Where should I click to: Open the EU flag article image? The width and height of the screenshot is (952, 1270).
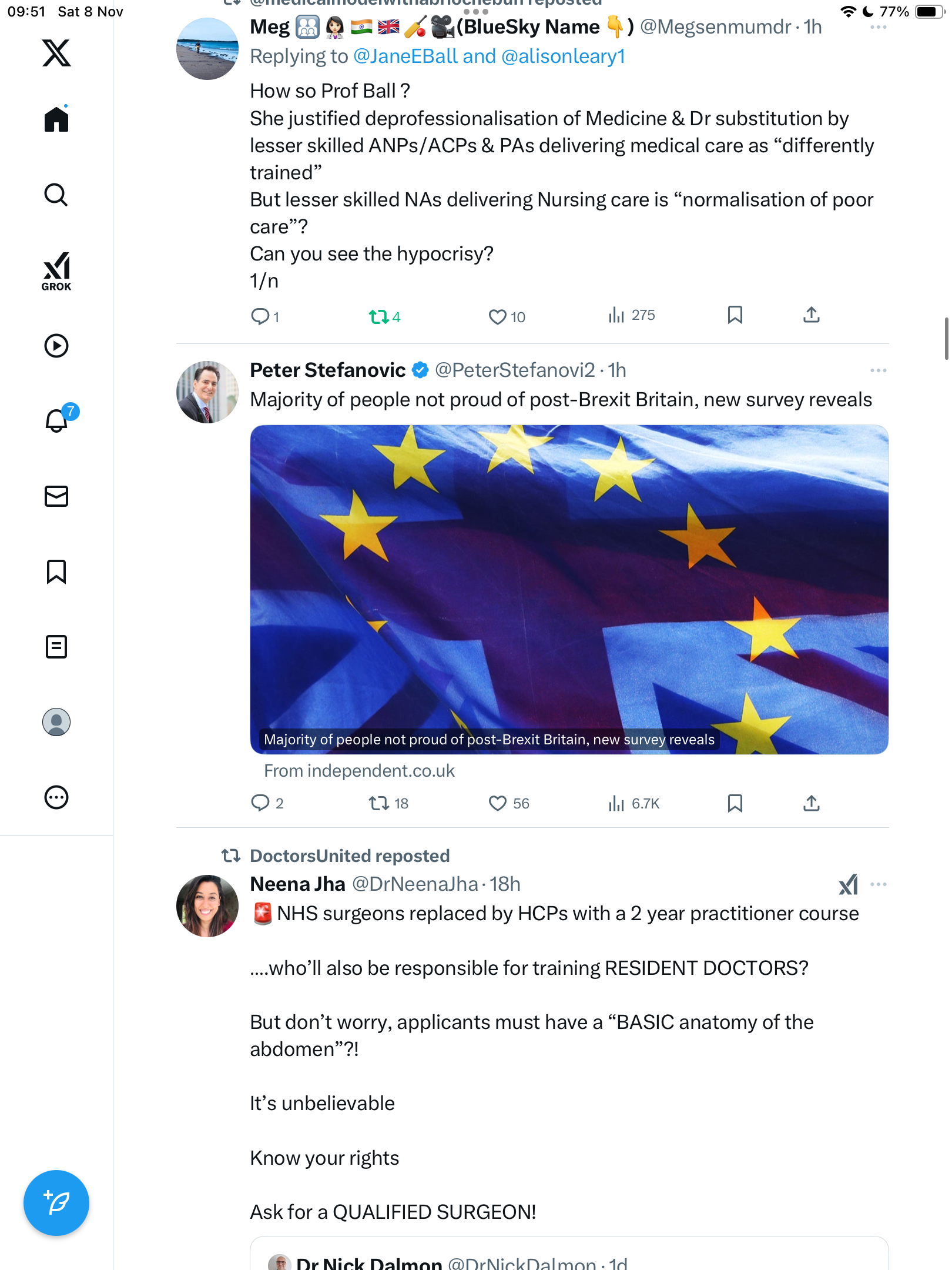[x=569, y=589]
